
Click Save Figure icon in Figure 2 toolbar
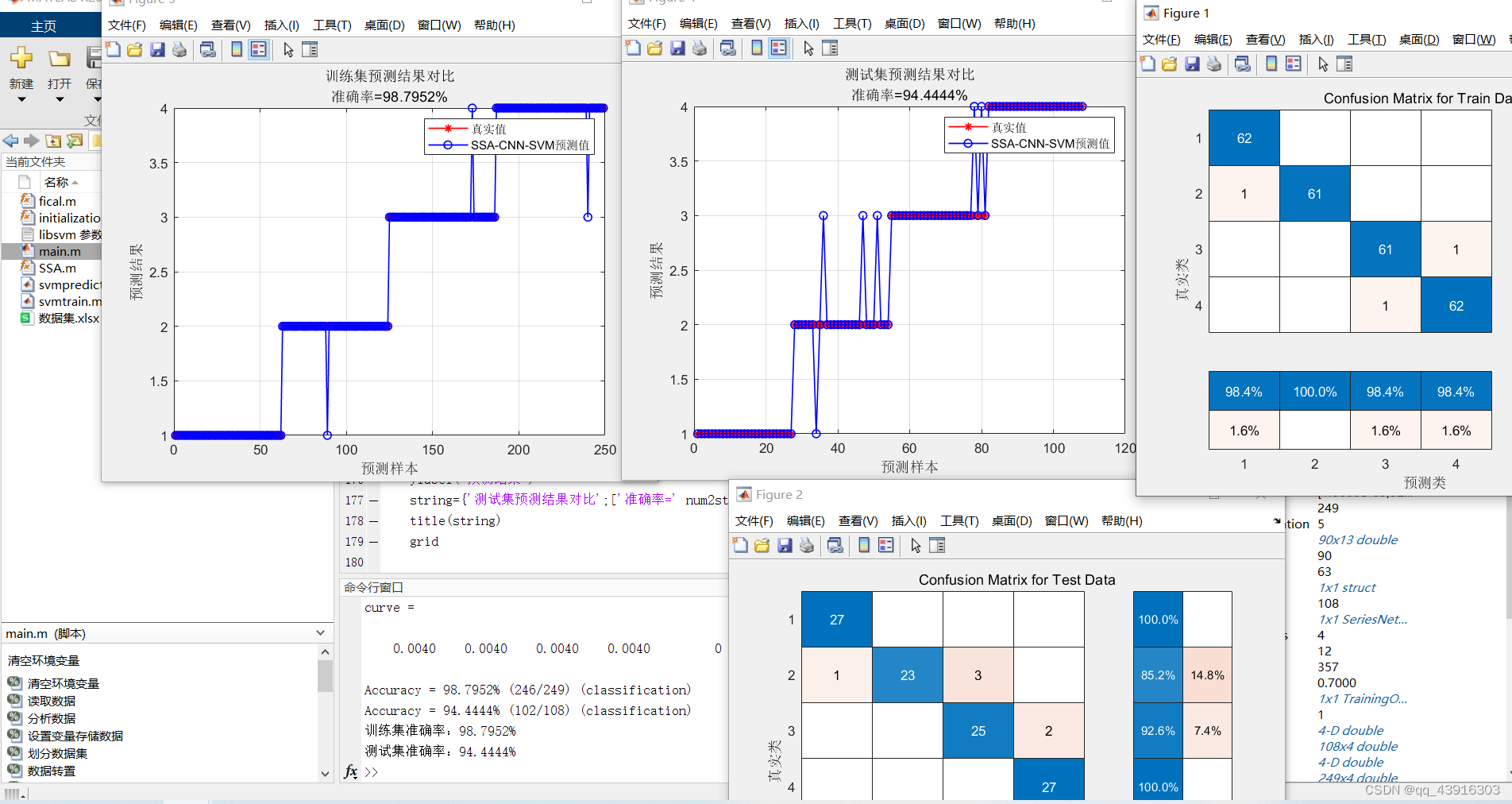(x=785, y=545)
